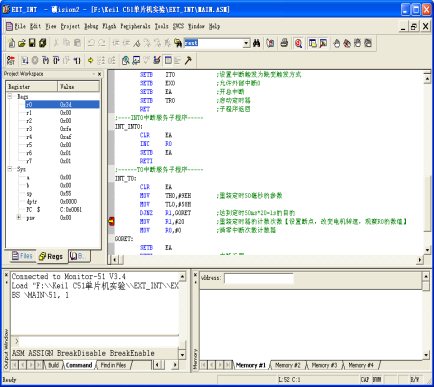Open the Debug menu

[91, 26]
